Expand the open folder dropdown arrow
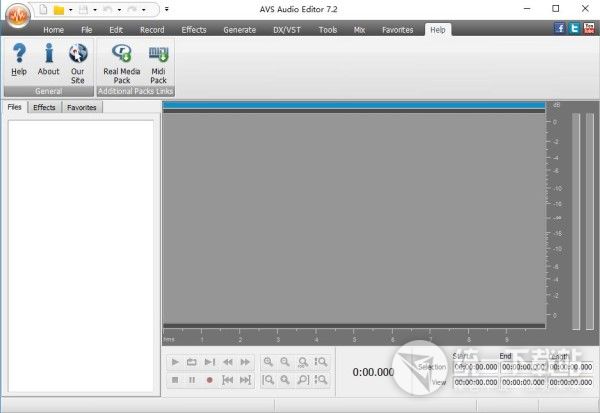The height and width of the screenshot is (413, 600). pyautogui.click(x=71, y=10)
